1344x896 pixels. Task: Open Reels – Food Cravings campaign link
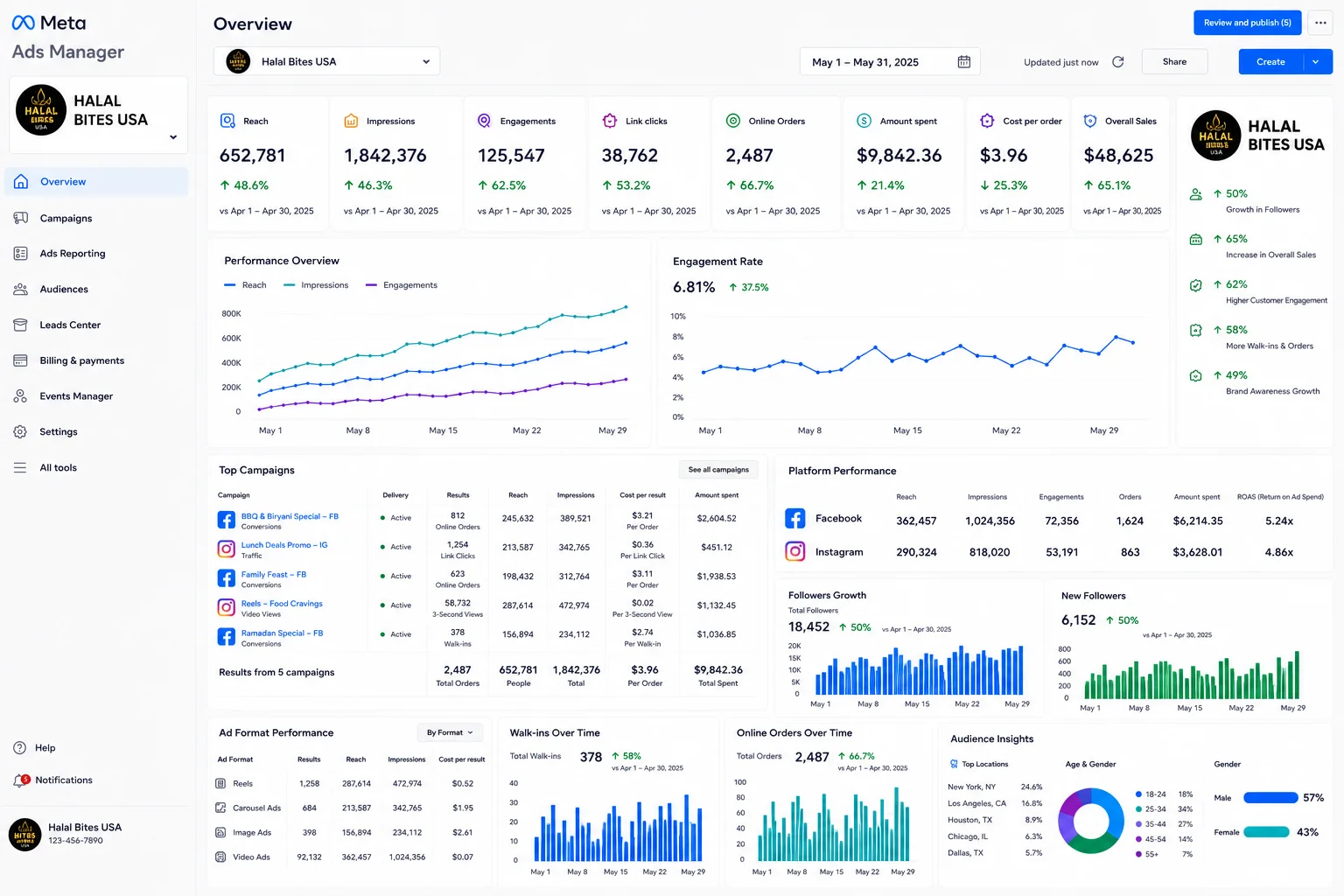click(282, 604)
